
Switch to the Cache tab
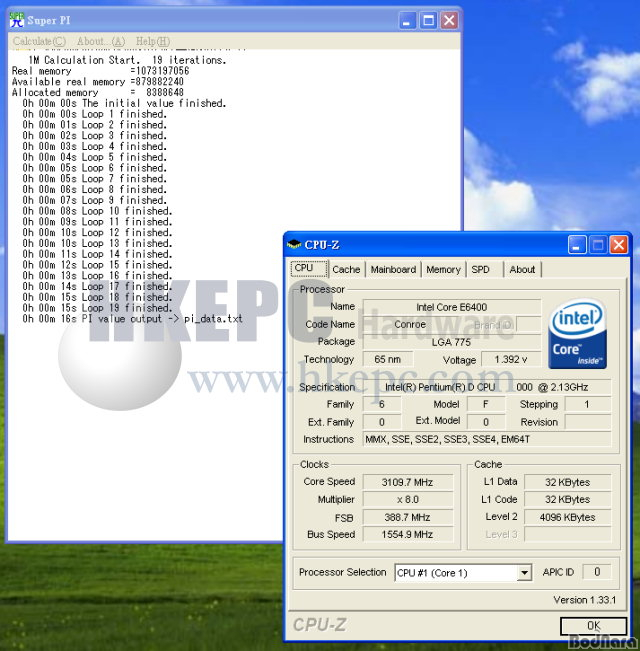[346, 270]
